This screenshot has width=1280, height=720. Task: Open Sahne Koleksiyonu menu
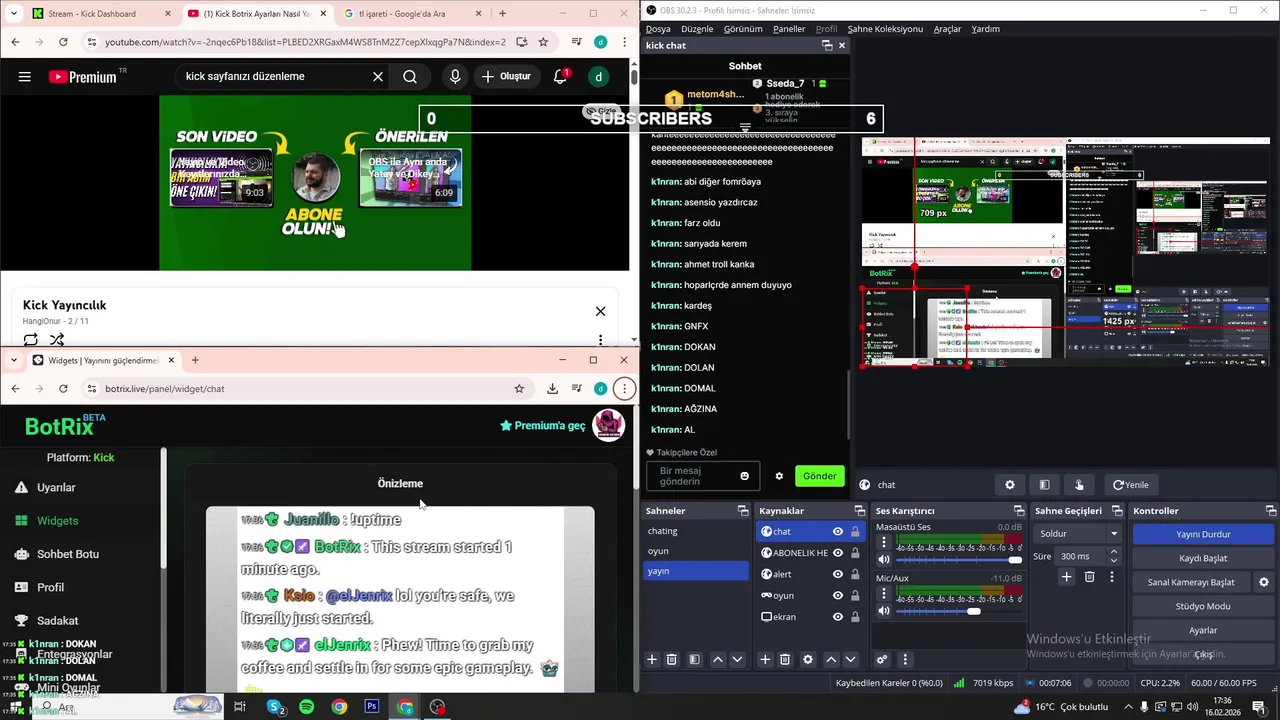(x=885, y=29)
